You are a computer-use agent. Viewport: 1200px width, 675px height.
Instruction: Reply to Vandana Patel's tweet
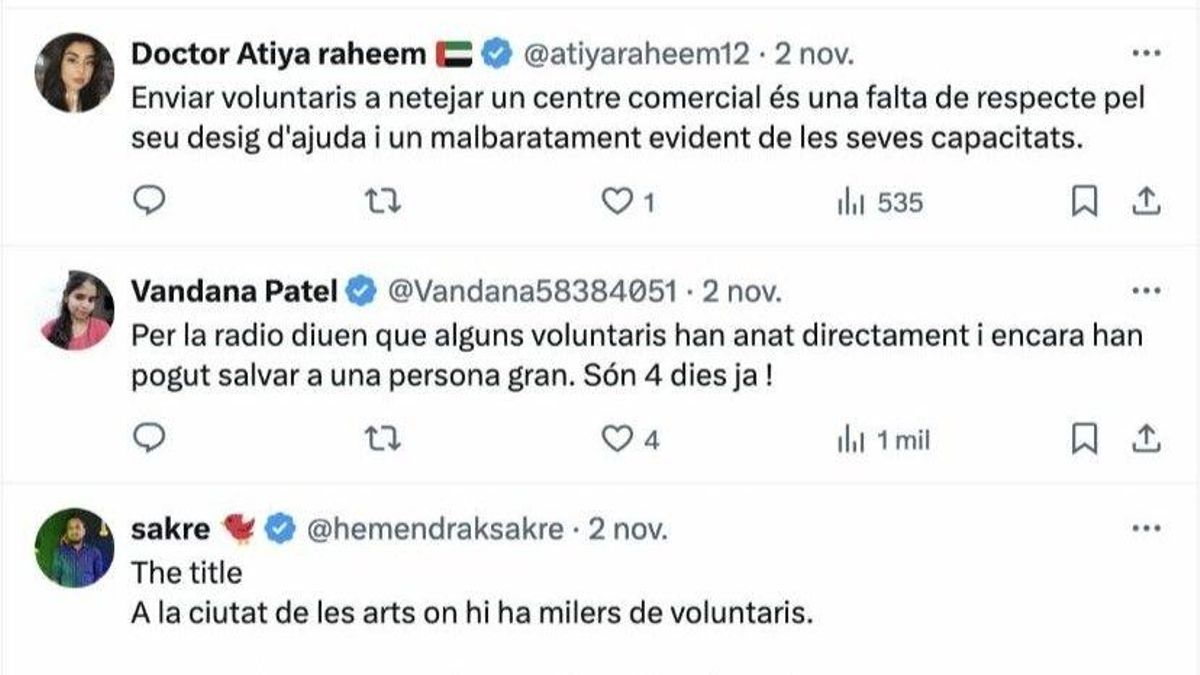pos(148,438)
